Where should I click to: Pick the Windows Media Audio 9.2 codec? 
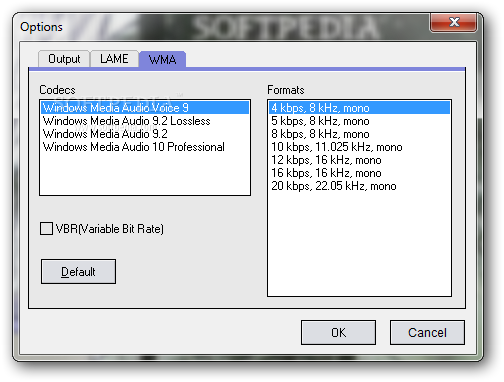pos(145,134)
